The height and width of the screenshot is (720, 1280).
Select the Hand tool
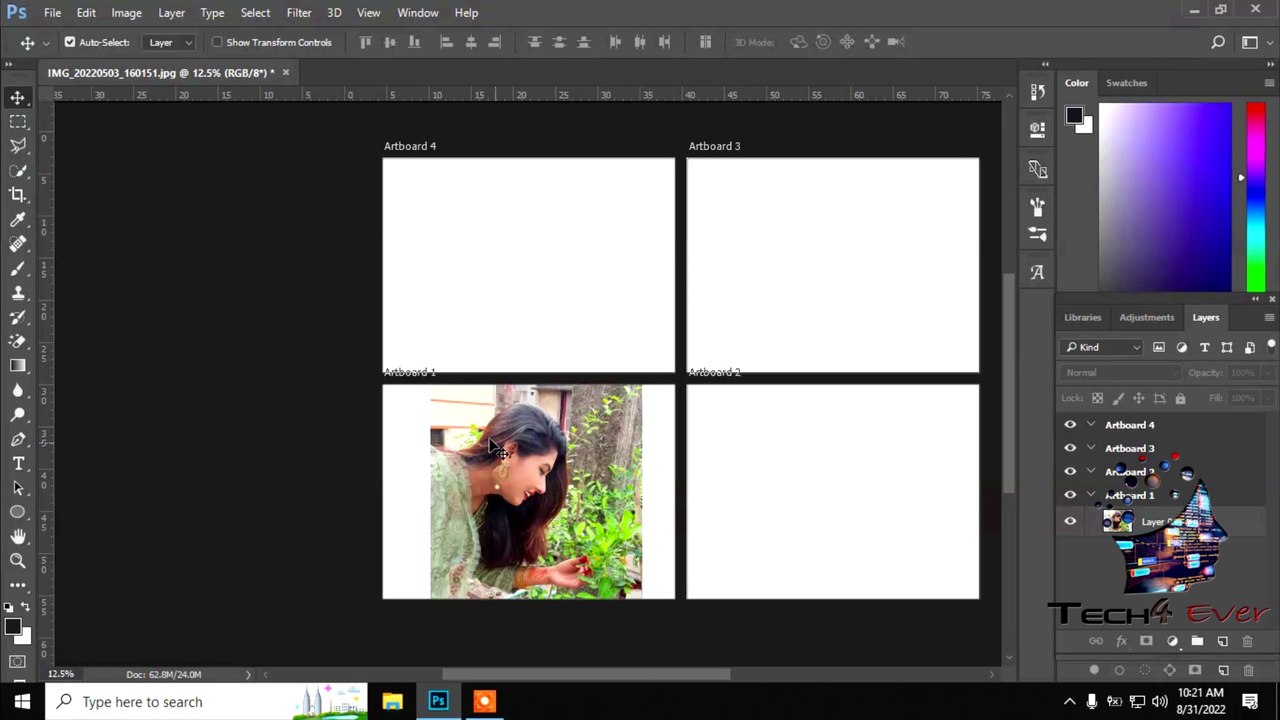click(x=18, y=537)
